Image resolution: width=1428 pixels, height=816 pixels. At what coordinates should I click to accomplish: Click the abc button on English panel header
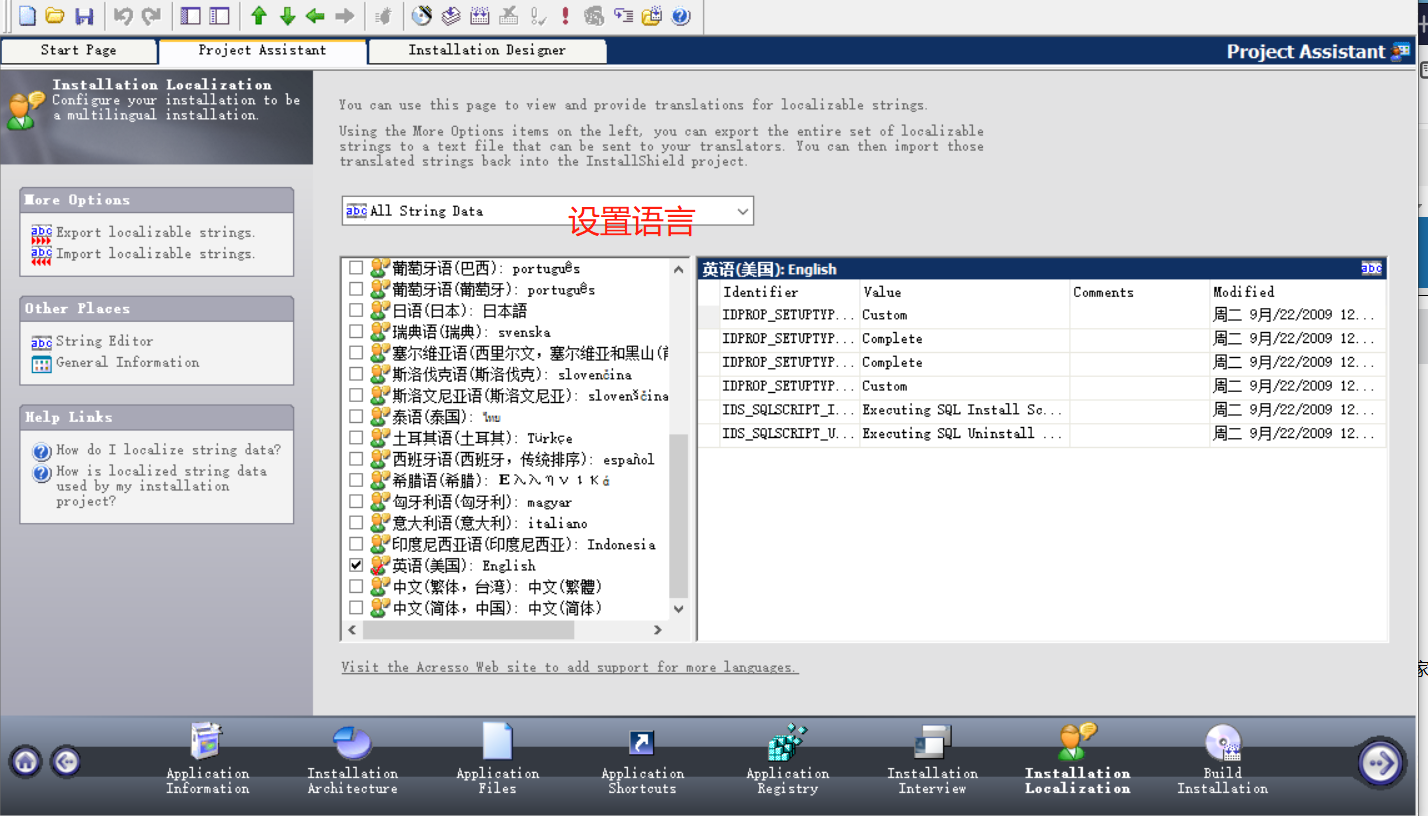click(1371, 268)
